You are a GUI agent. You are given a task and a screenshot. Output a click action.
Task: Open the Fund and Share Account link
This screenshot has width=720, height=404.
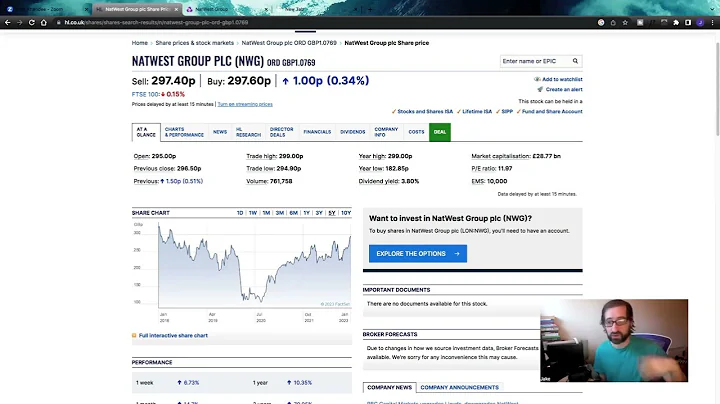[x=550, y=112]
